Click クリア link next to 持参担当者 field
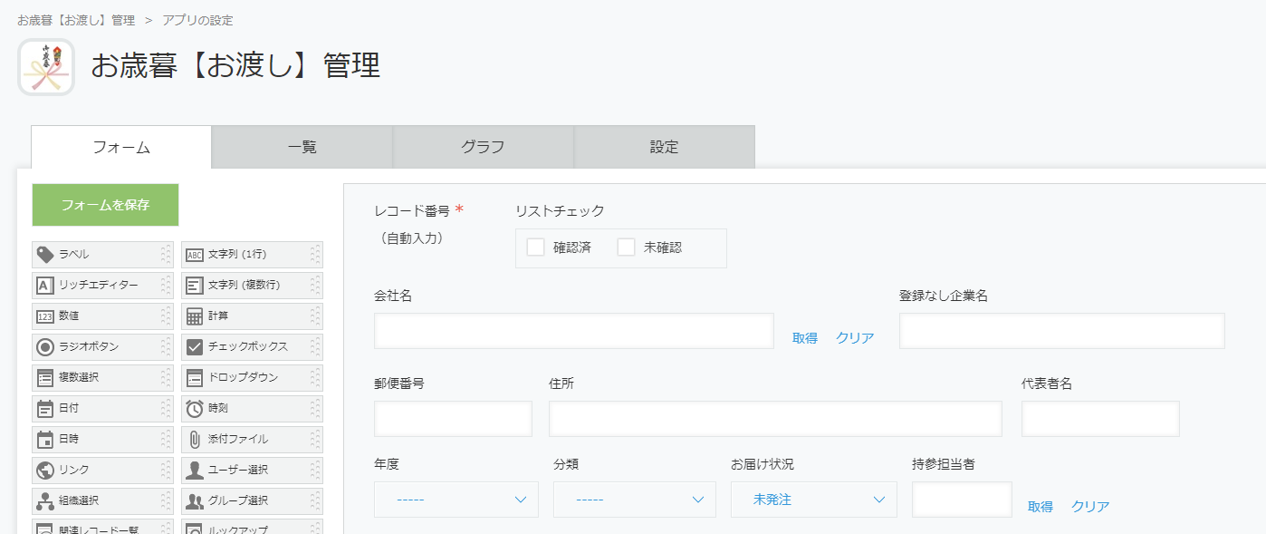Viewport: 1266px width, 534px height. click(x=1090, y=507)
